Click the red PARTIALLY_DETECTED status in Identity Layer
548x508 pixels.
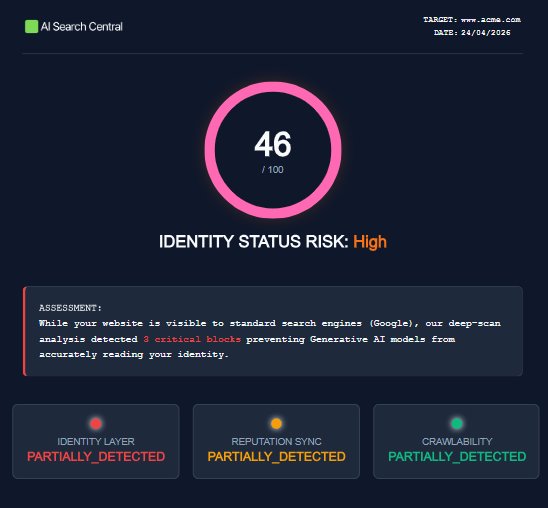click(x=96, y=457)
